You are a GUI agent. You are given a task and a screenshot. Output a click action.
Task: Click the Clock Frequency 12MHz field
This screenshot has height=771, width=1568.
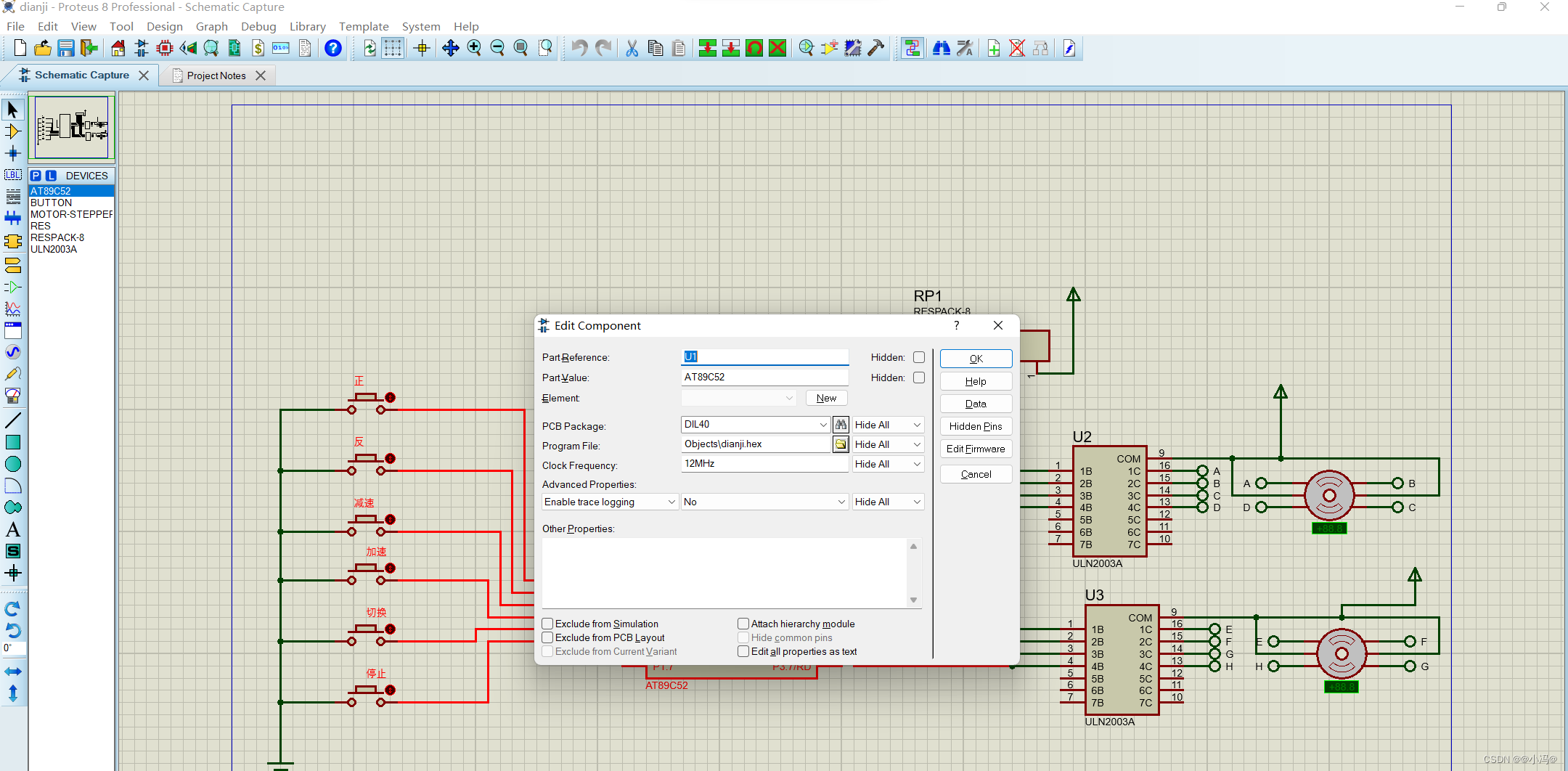coord(764,463)
